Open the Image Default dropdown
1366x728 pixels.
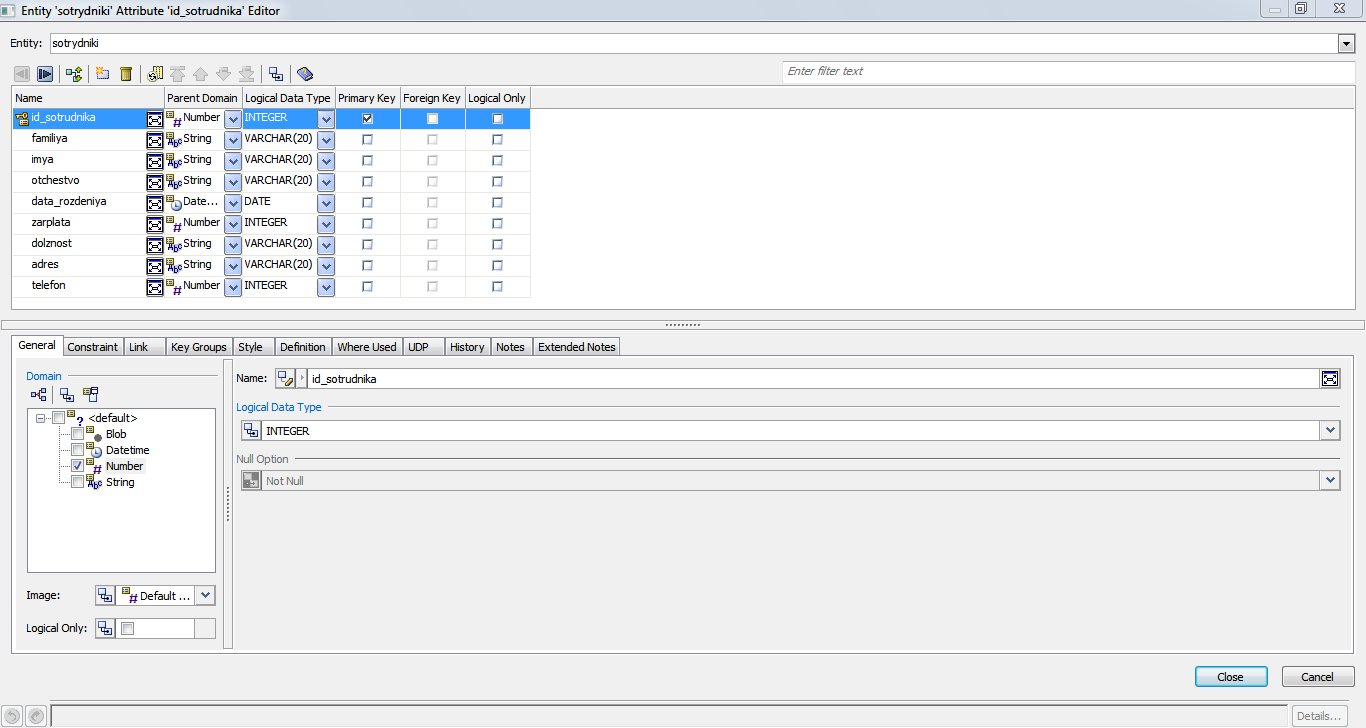[x=205, y=595]
